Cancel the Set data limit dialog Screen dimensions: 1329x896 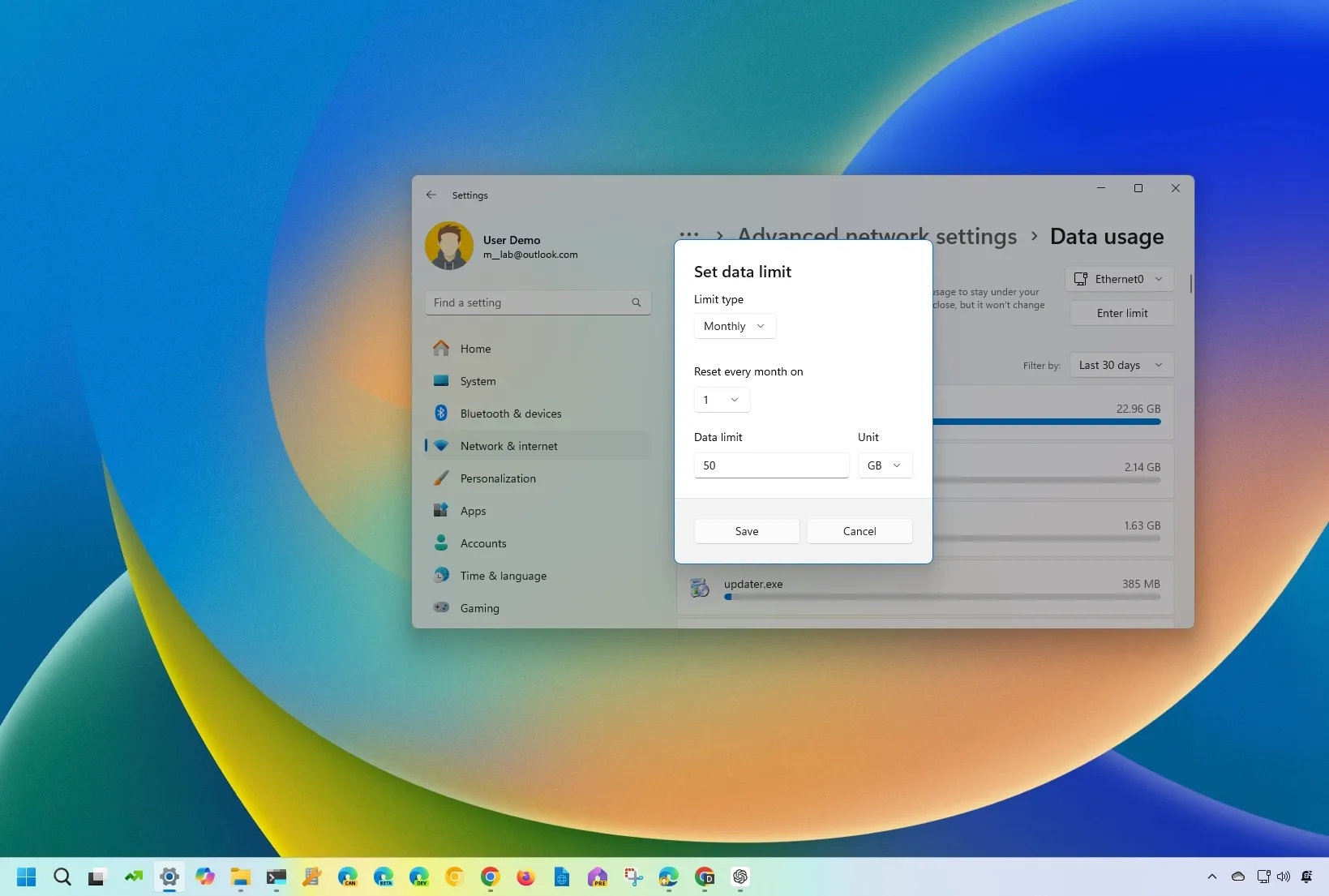[x=859, y=531]
